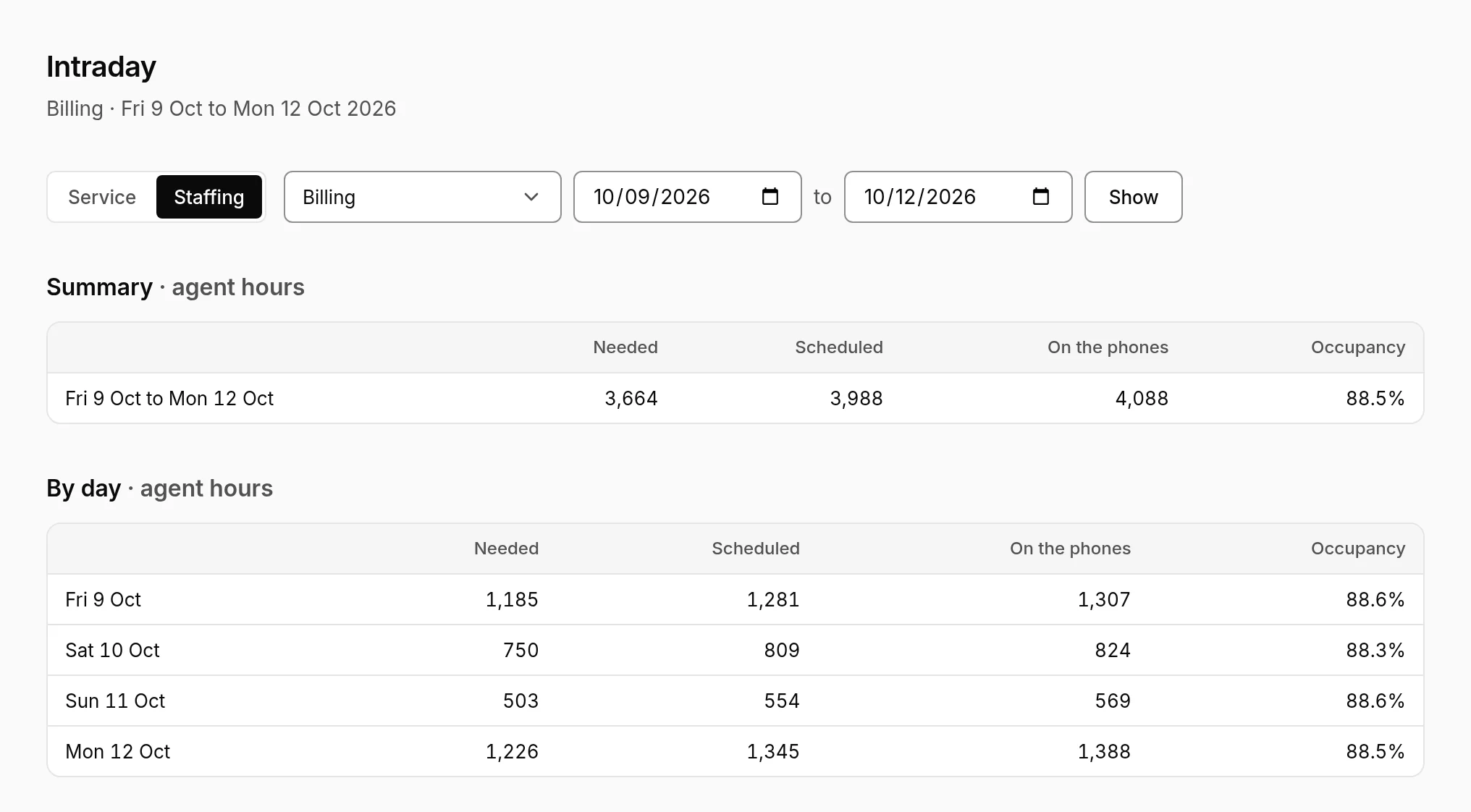Screen dimensions: 1471x812
Task: Click Saturday's Scheduled value 809
Action: click(782, 650)
